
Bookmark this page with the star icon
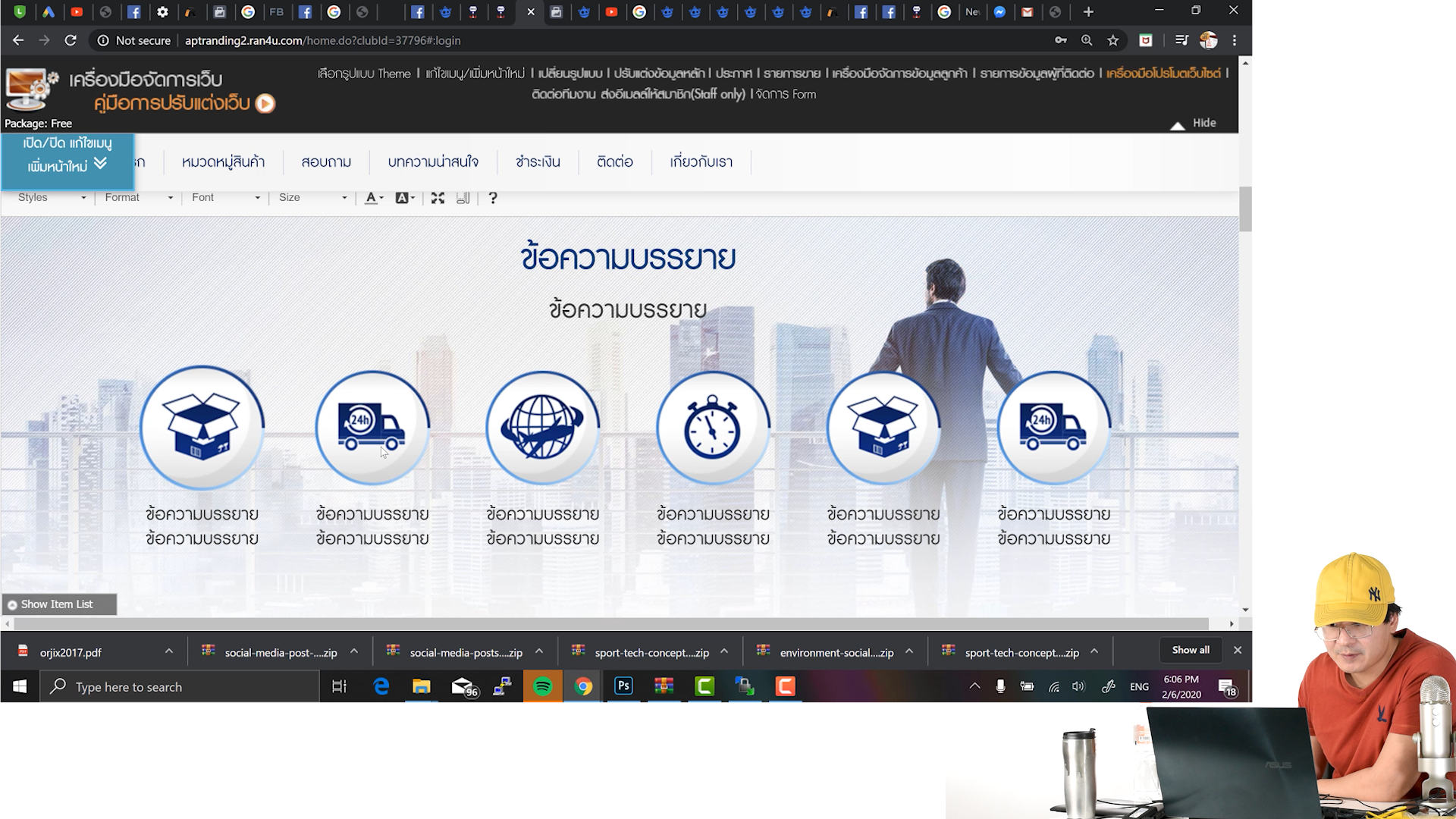click(x=1112, y=40)
